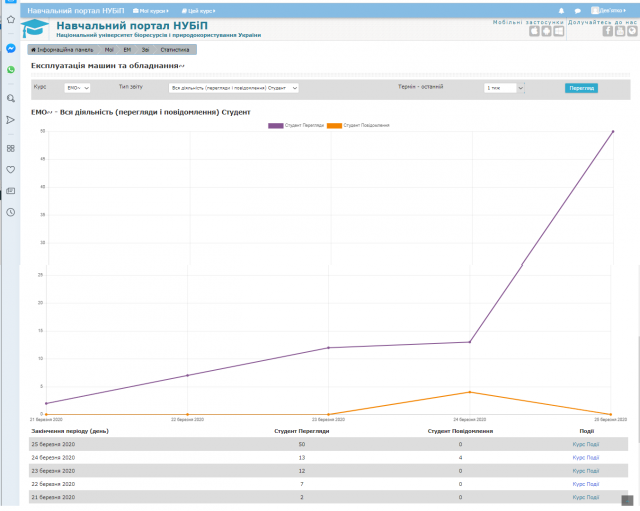Screen dimensions: 640x511
Task: Select 'Статистика' in the breadcrumb navigation
Action: tap(175, 49)
